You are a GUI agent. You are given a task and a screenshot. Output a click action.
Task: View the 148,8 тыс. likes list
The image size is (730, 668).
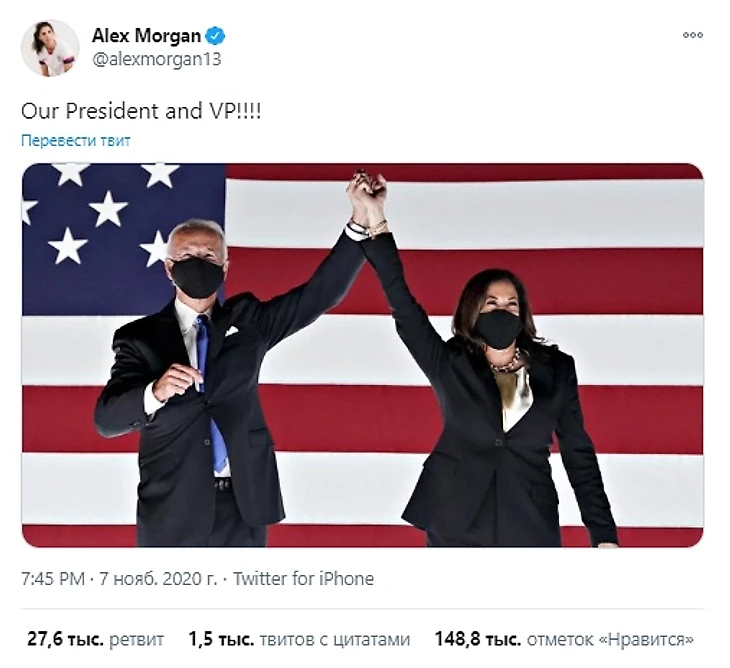coord(564,639)
